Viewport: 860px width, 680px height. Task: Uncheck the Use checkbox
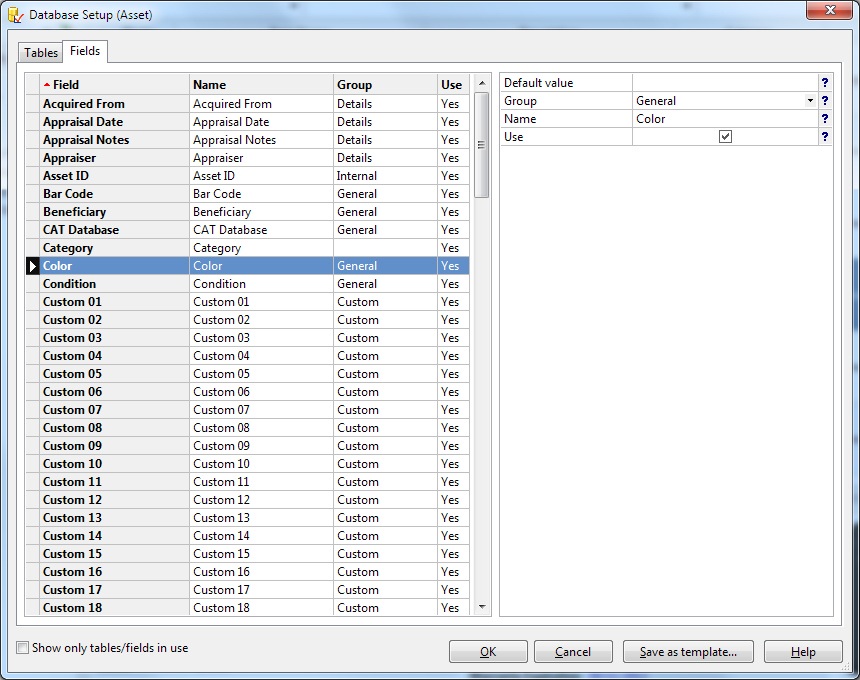725,137
